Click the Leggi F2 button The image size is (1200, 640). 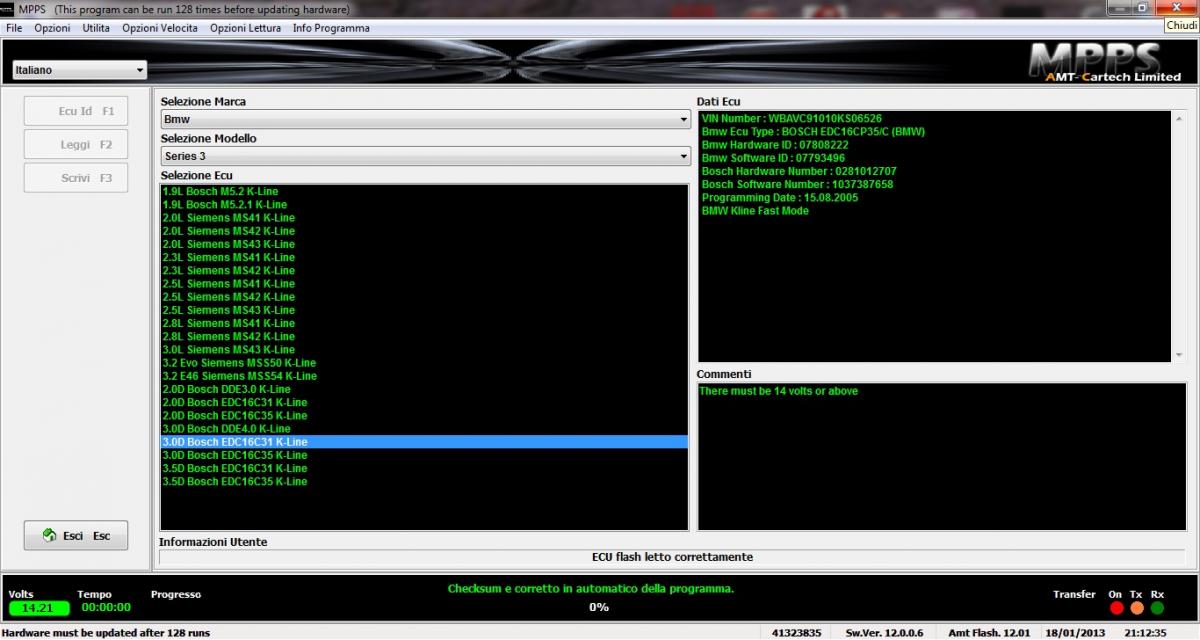tap(76, 145)
